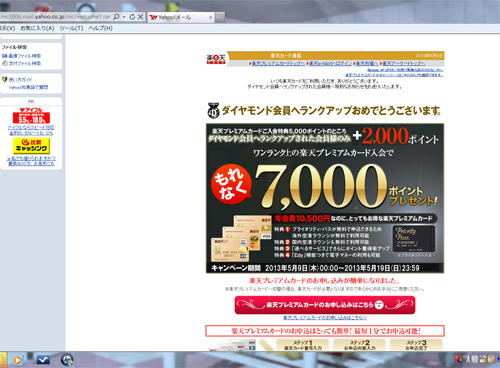The image size is (500, 368).
Task: Open a new blank tab
Action: (x=220, y=18)
